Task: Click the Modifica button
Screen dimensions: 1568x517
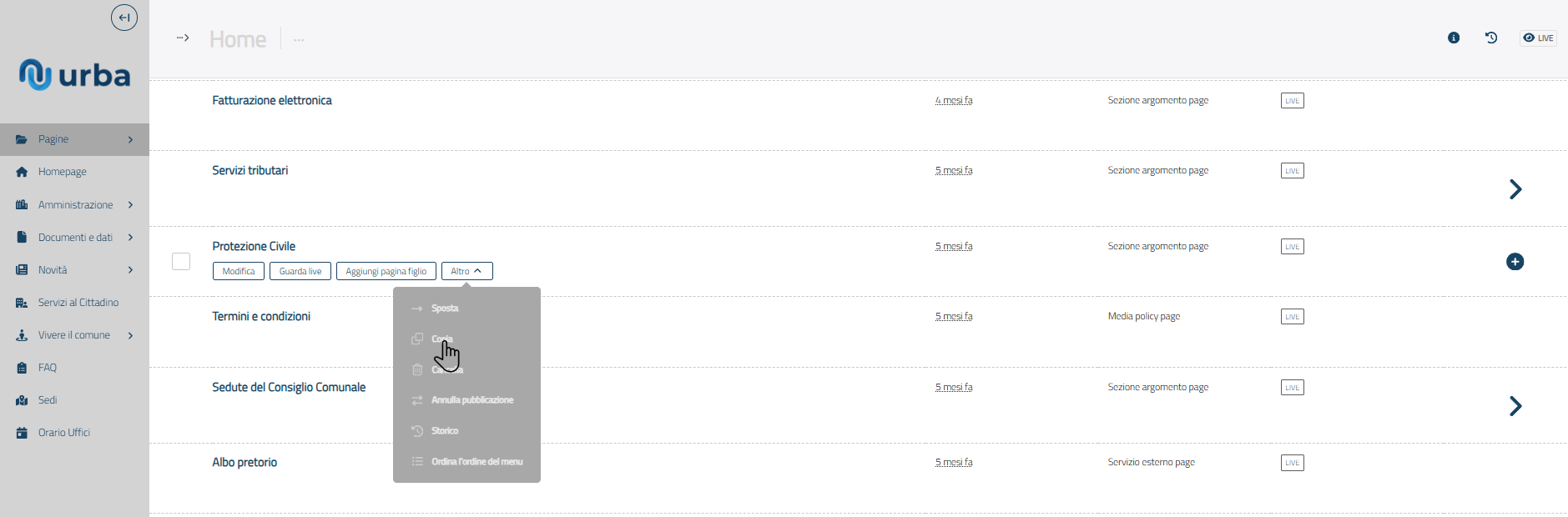Action: click(x=239, y=271)
